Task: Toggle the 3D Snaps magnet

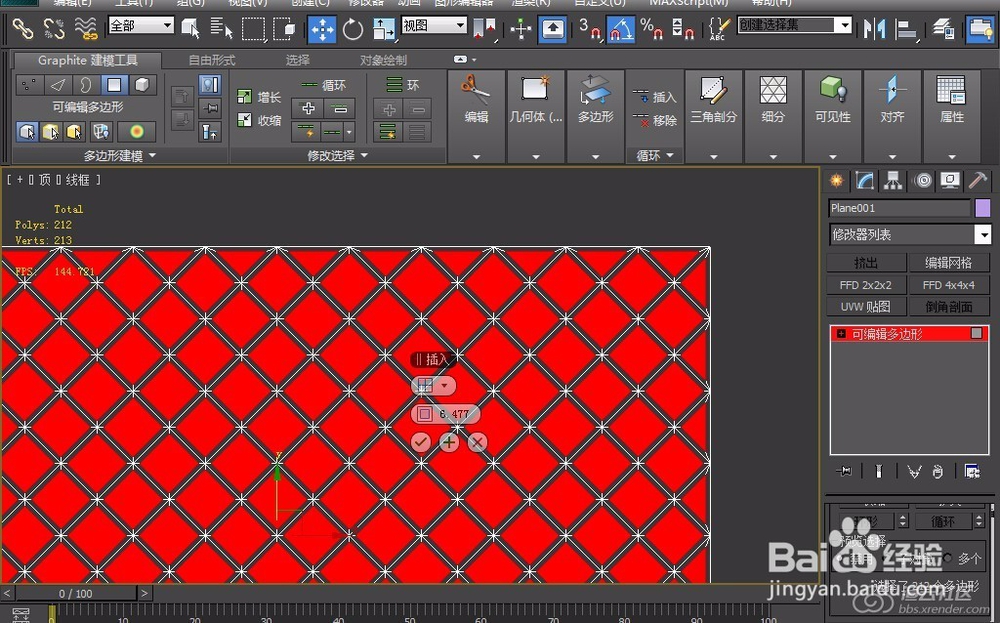Action: click(x=590, y=29)
